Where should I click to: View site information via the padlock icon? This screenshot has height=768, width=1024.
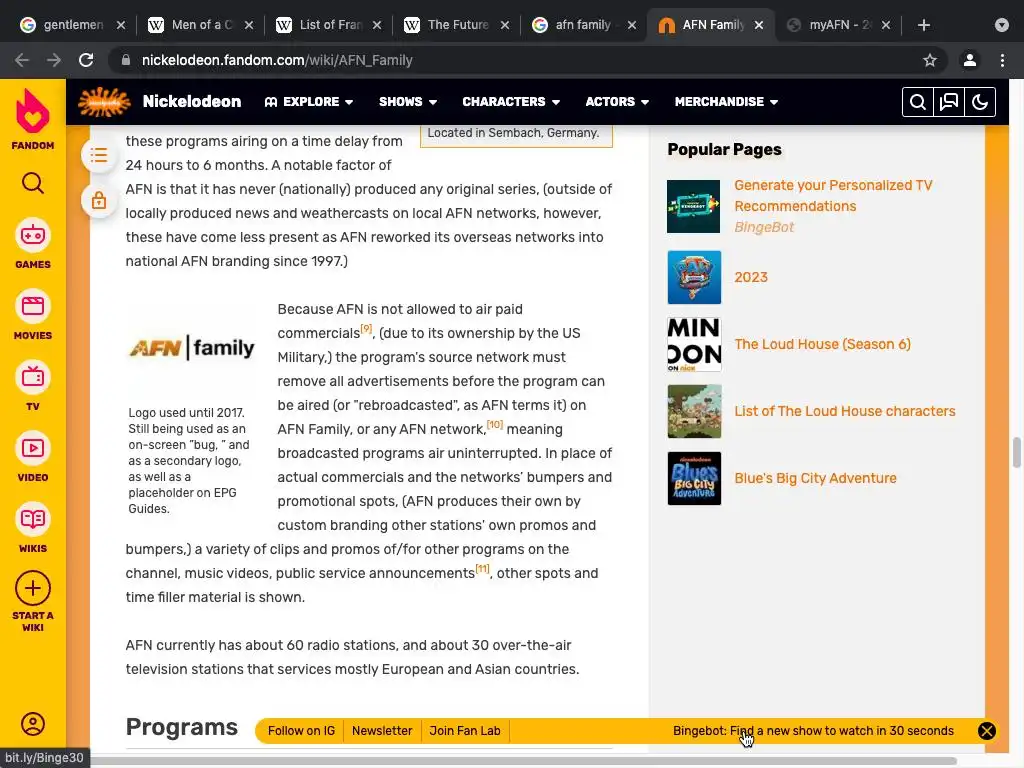(x=126, y=60)
